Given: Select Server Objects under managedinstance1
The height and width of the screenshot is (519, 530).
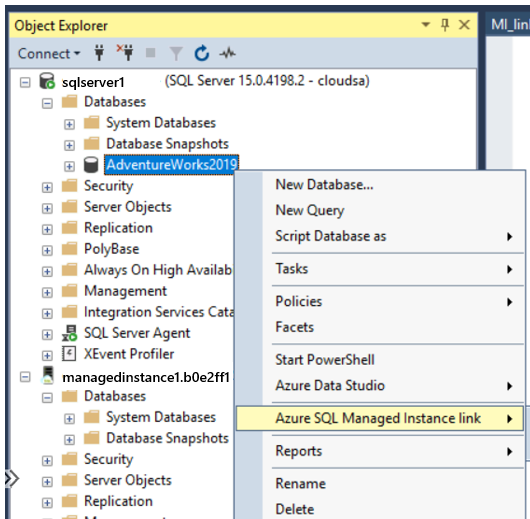Looking at the screenshot, I should point(128,480).
